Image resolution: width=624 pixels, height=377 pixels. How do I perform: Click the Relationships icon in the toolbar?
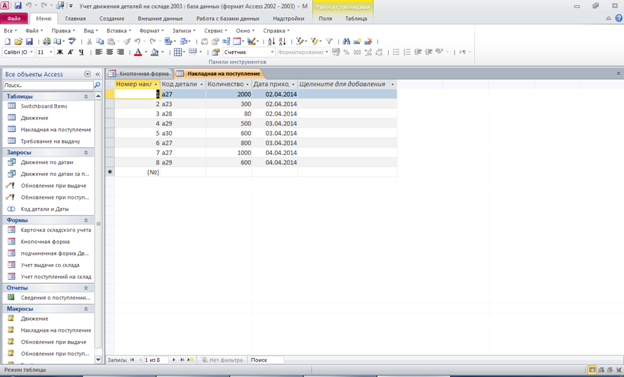pyautogui.click(x=226, y=41)
